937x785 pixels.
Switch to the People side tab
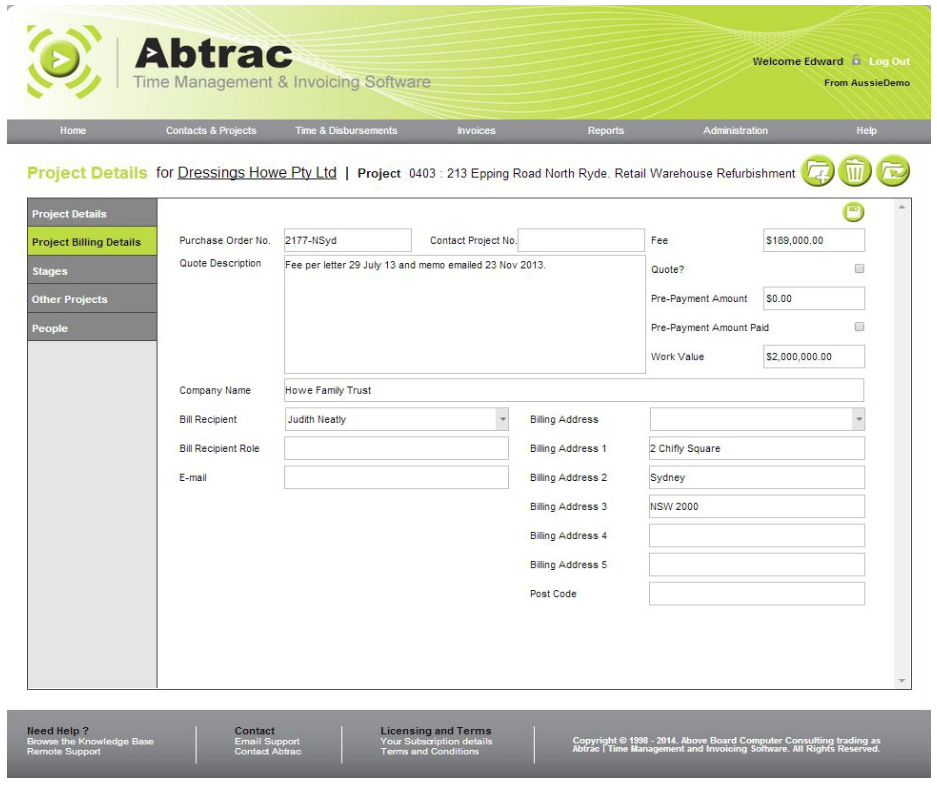(92, 328)
